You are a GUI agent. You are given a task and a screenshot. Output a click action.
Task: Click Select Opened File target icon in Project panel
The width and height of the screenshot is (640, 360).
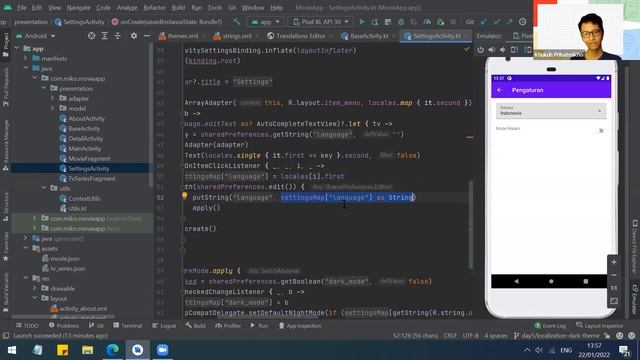[91, 36]
